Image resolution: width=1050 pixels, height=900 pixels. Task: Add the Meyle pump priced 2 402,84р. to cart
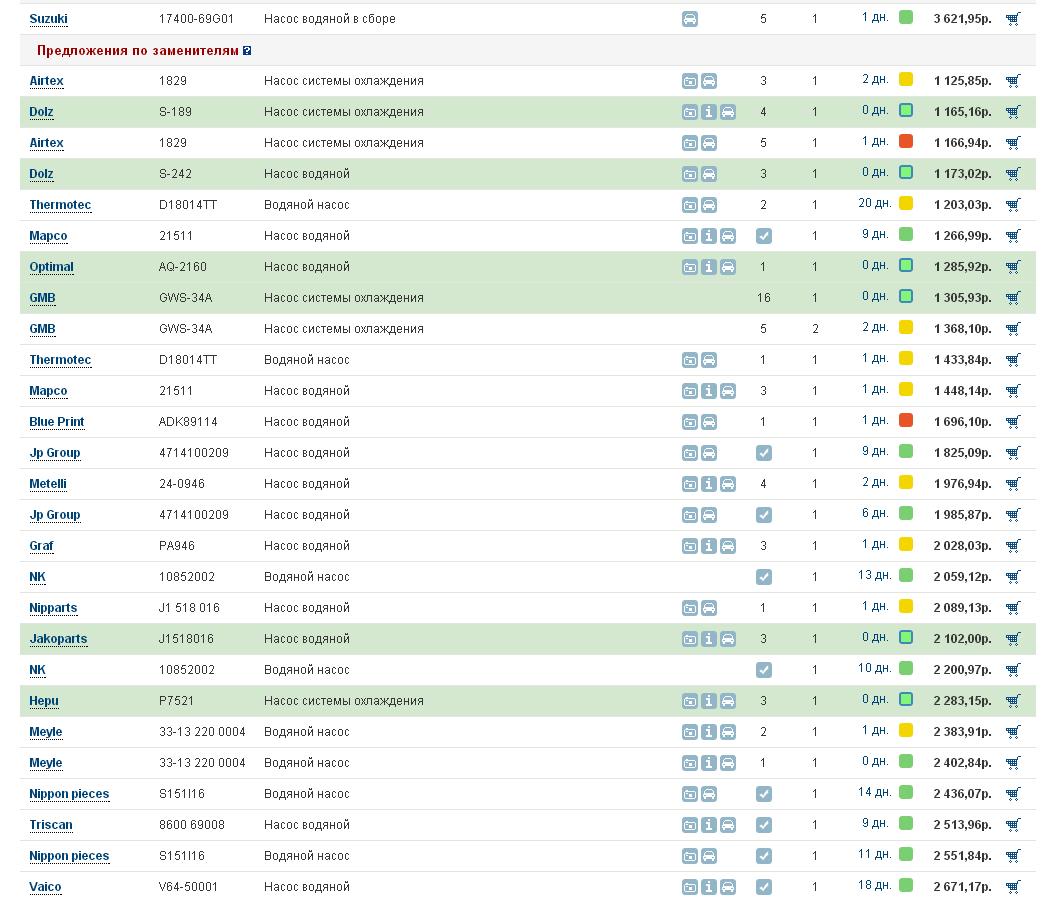1013,763
